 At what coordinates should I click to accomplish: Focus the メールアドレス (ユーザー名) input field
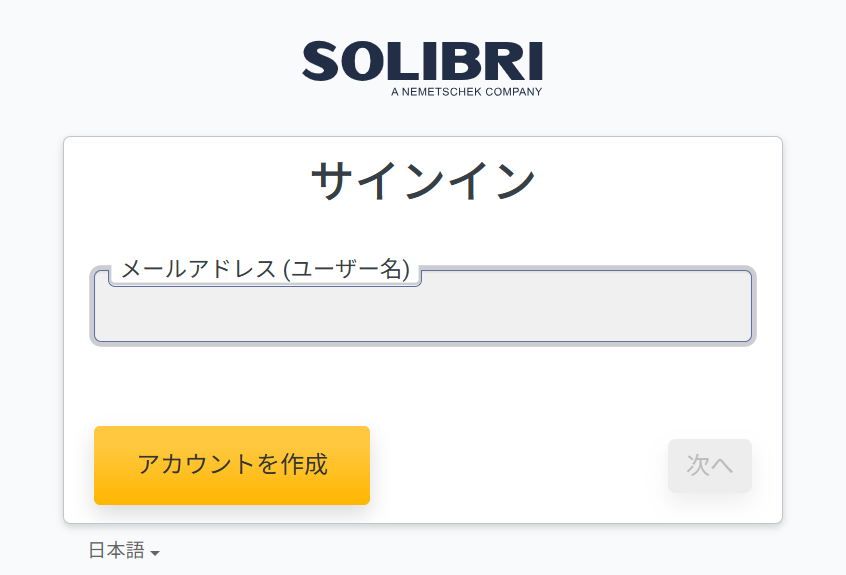point(423,306)
